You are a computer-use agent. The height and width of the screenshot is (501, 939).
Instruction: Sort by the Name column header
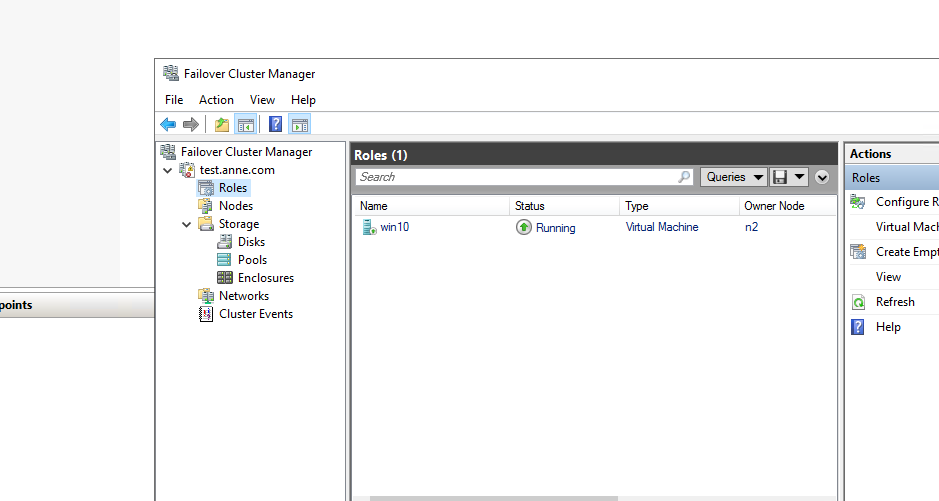431,206
